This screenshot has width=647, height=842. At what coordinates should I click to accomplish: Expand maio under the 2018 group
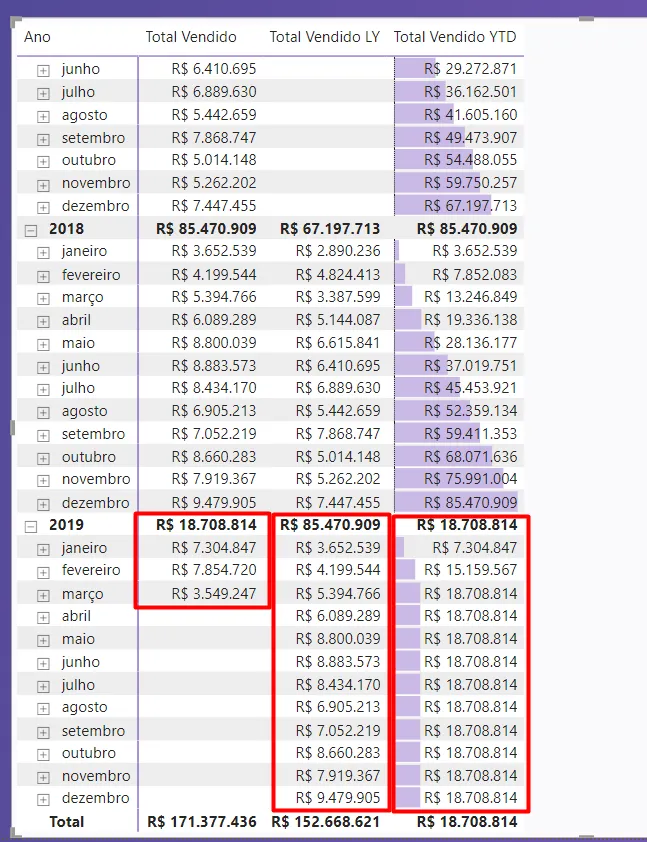coord(43,344)
